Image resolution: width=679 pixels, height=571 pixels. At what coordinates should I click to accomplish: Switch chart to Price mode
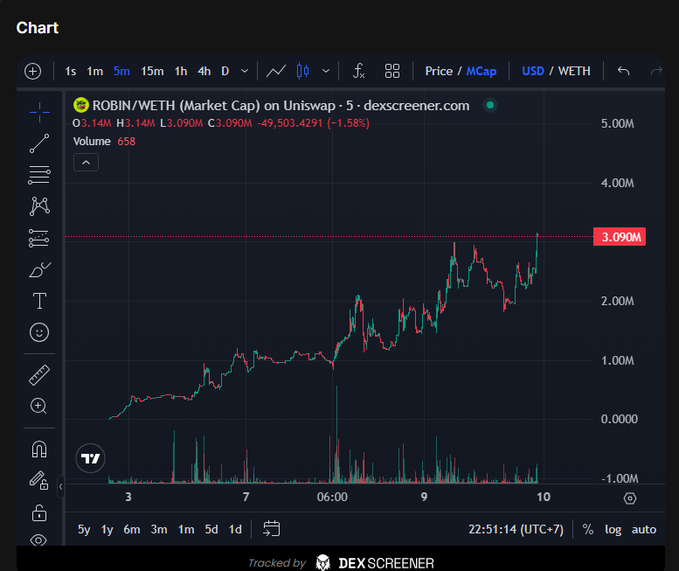point(439,71)
